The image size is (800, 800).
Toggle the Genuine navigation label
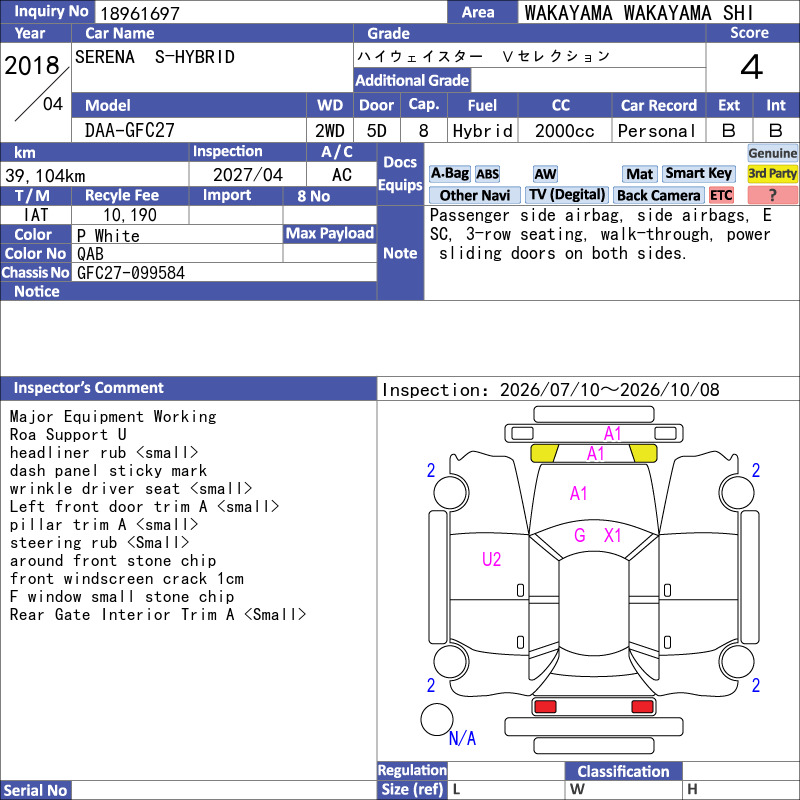772,153
